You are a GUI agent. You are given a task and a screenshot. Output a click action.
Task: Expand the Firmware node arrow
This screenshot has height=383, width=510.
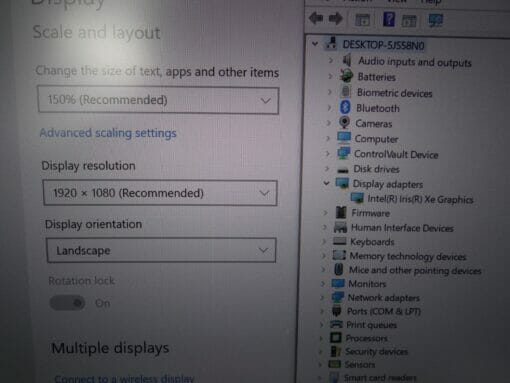(325, 213)
